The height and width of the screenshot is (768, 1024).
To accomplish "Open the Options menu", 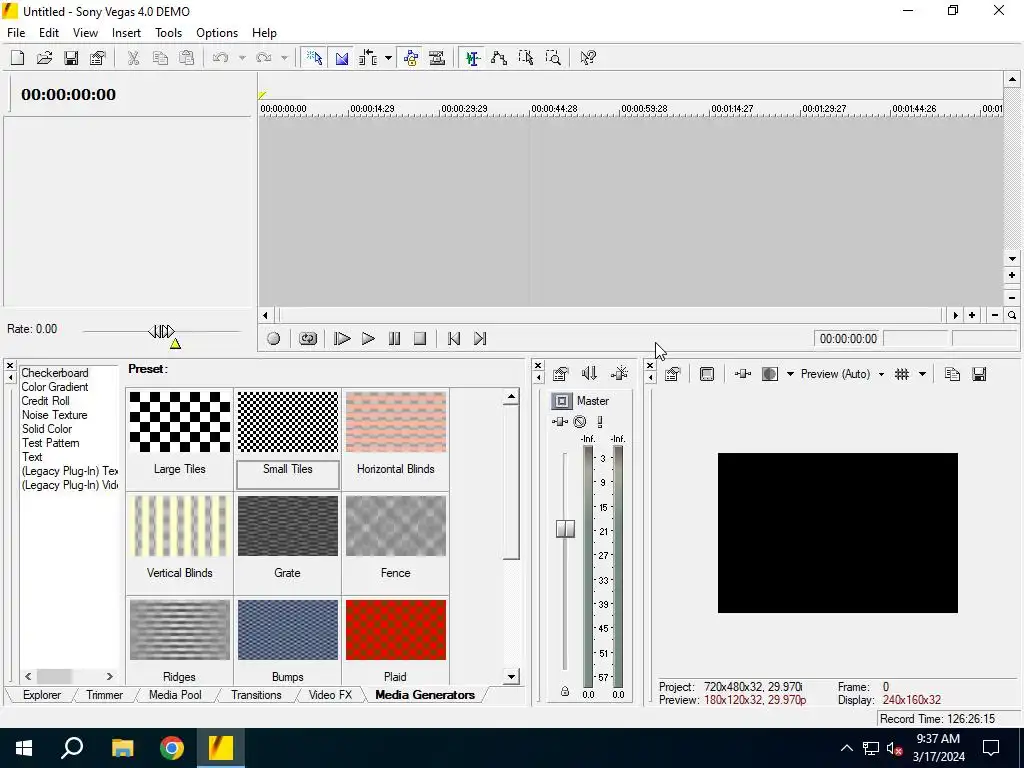I will tap(217, 33).
